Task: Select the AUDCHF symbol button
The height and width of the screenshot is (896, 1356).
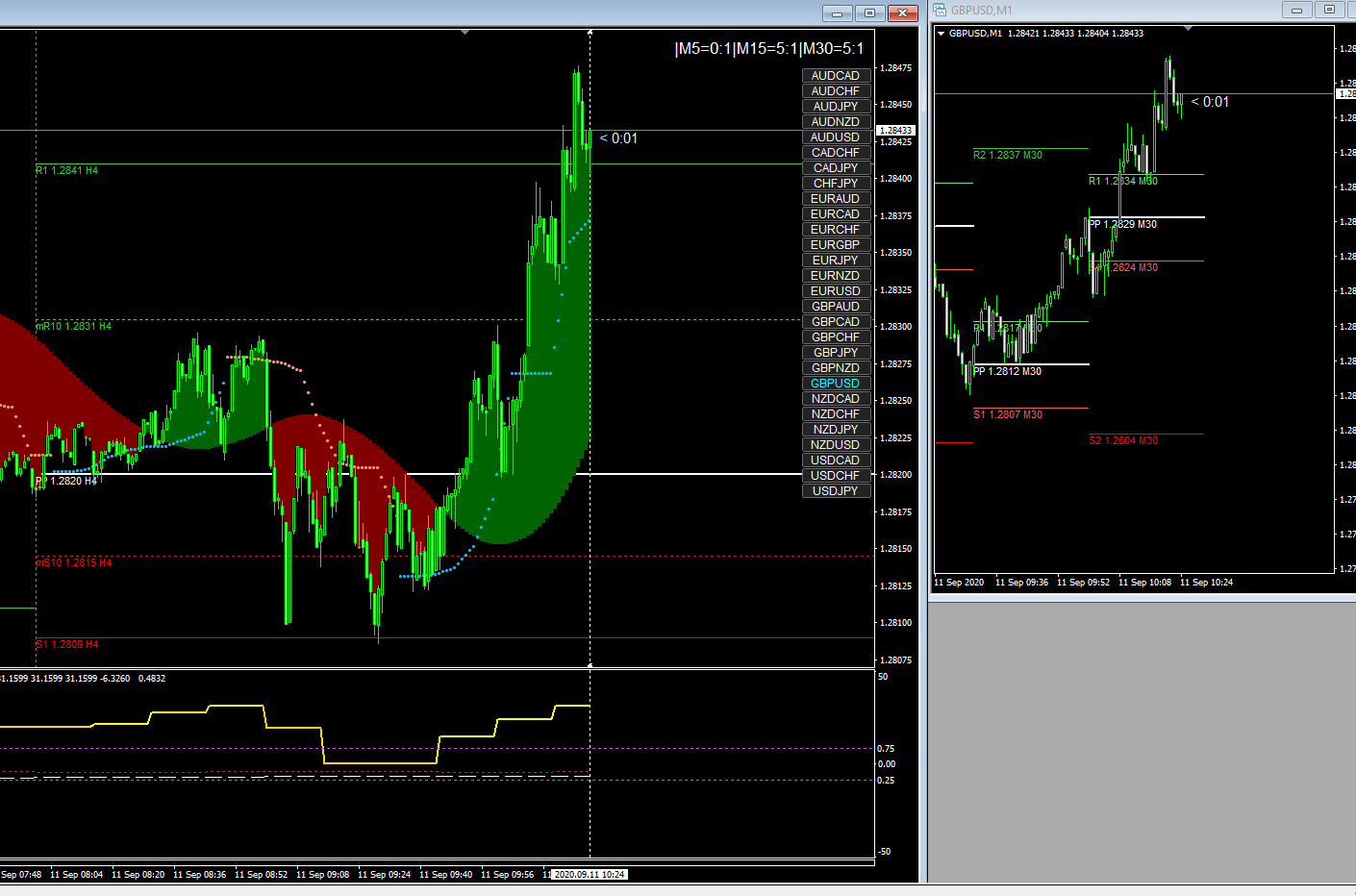Action: tap(836, 91)
